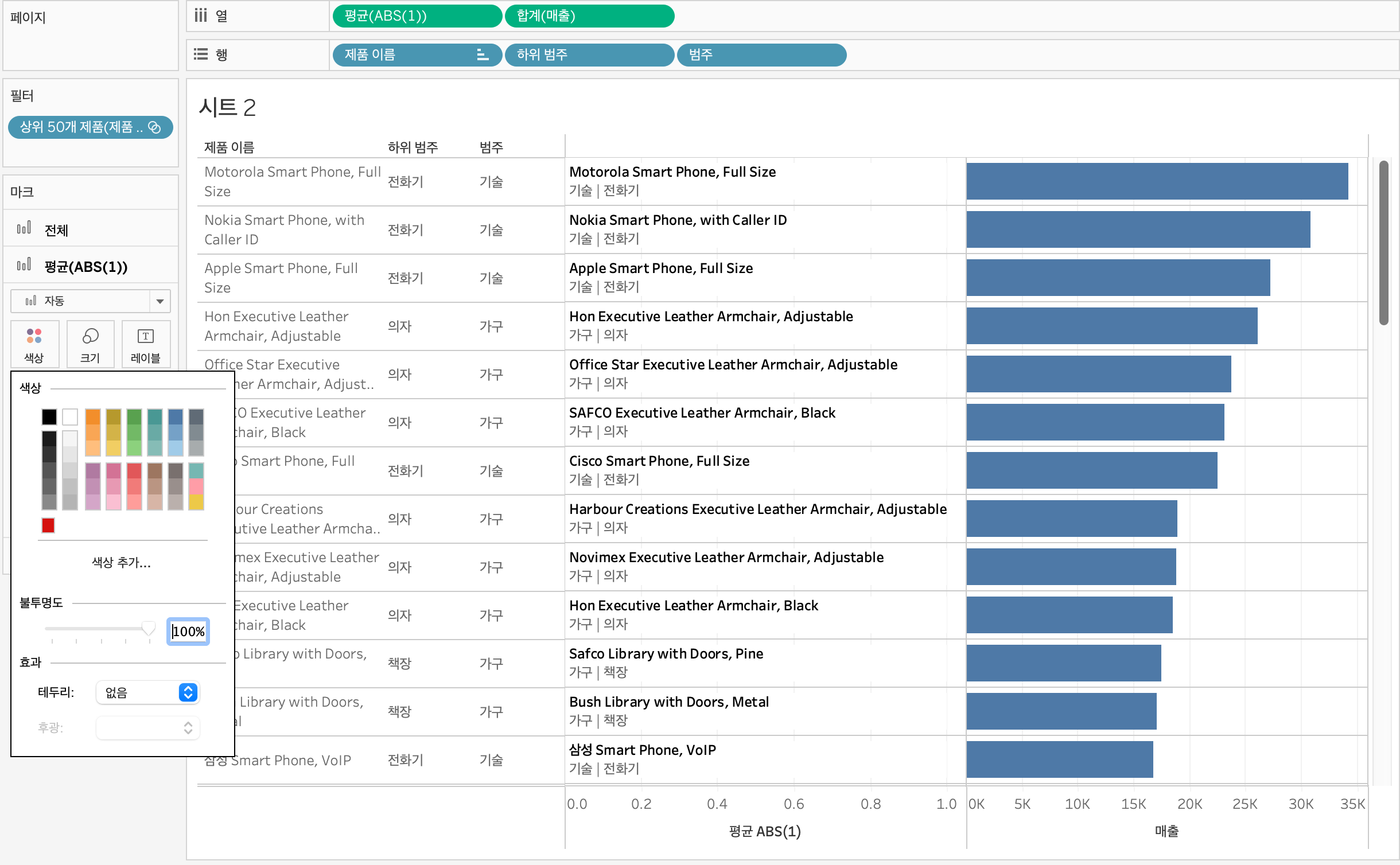Click label SAFCO Executive Leather Armchair, Black

click(x=702, y=413)
